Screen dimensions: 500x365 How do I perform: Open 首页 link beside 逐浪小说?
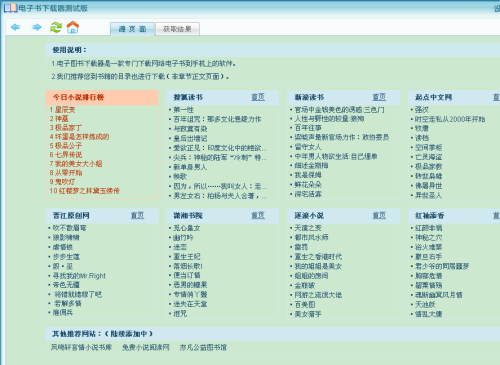(x=379, y=215)
